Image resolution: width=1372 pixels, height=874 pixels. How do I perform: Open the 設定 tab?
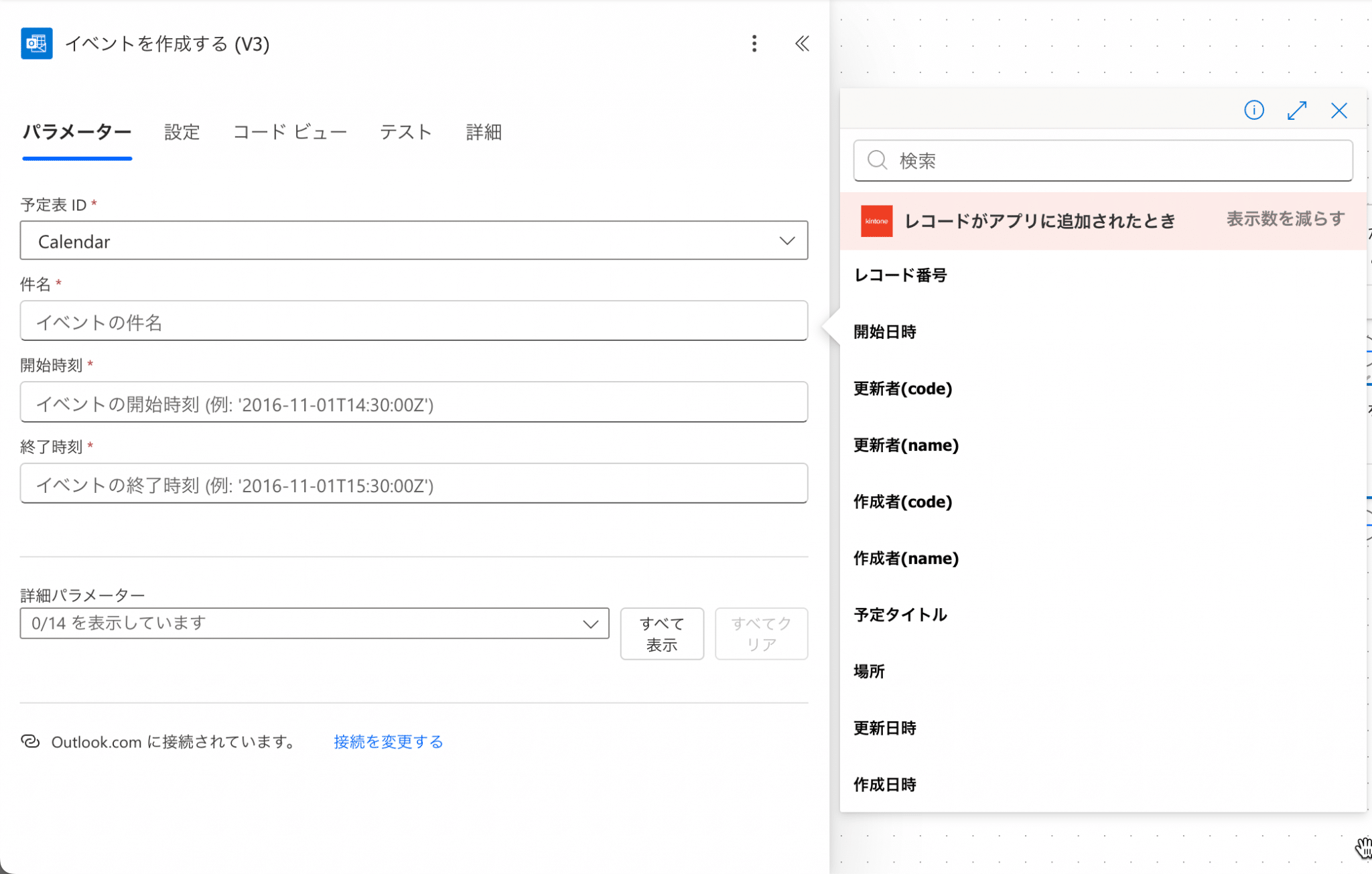coord(182,132)
